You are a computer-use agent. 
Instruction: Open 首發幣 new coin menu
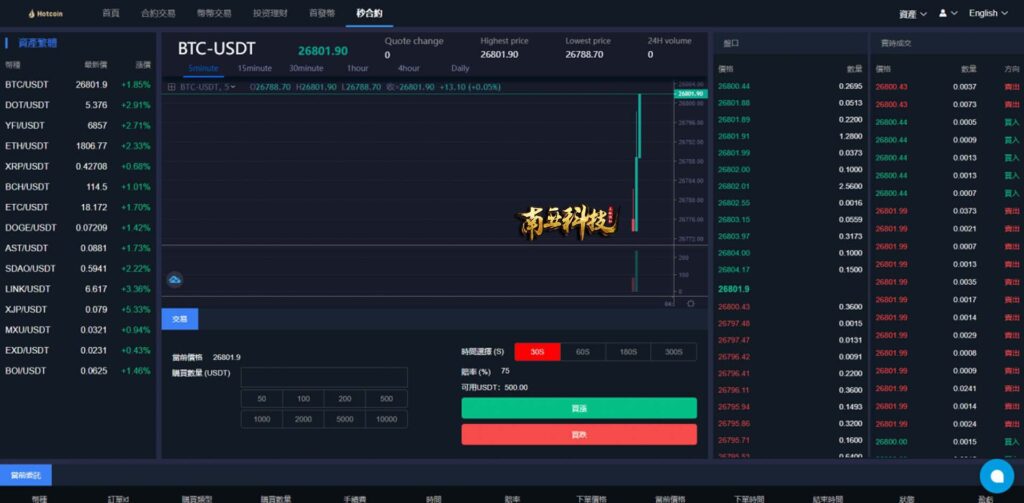[322, 13]
